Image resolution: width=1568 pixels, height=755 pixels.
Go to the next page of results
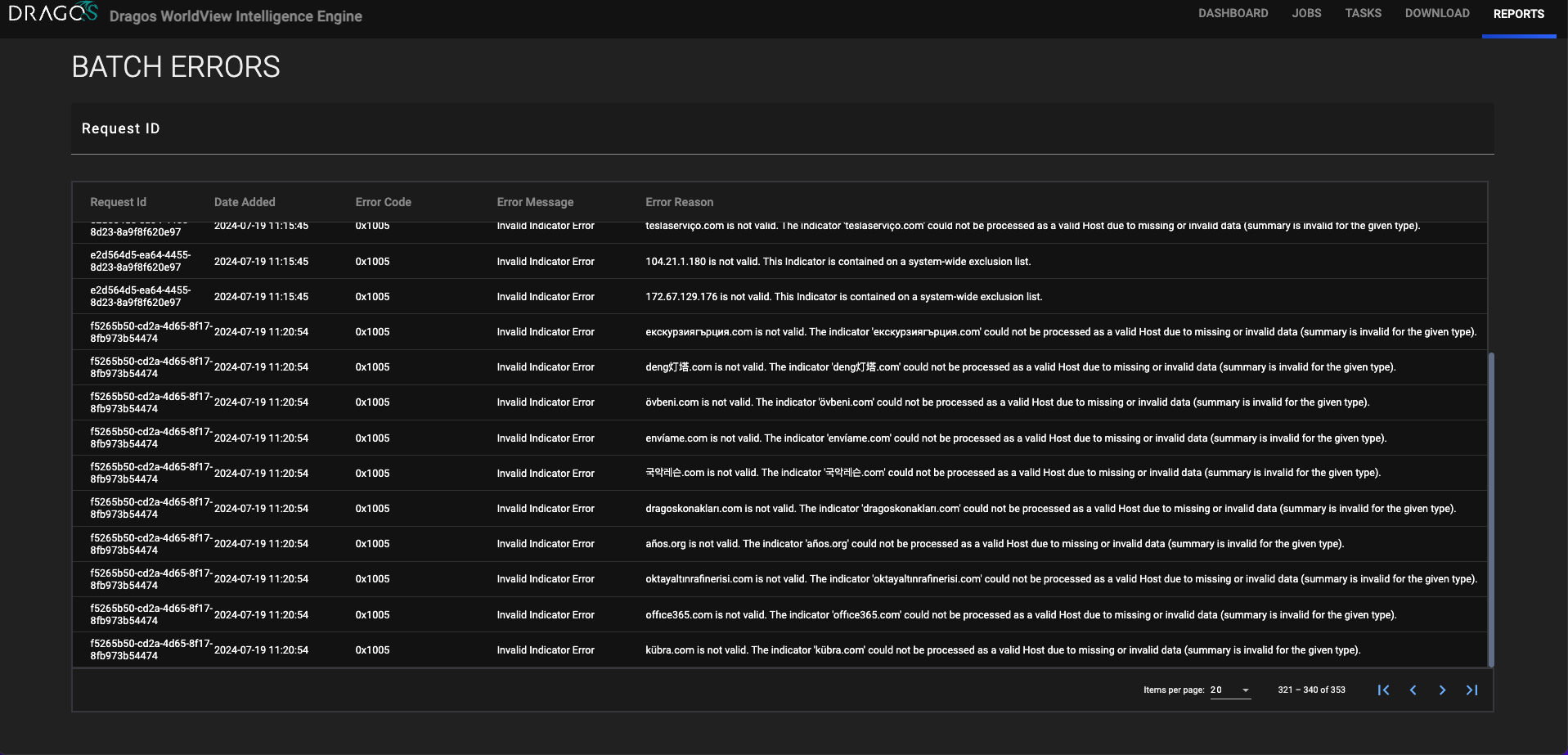[1442, 690]
